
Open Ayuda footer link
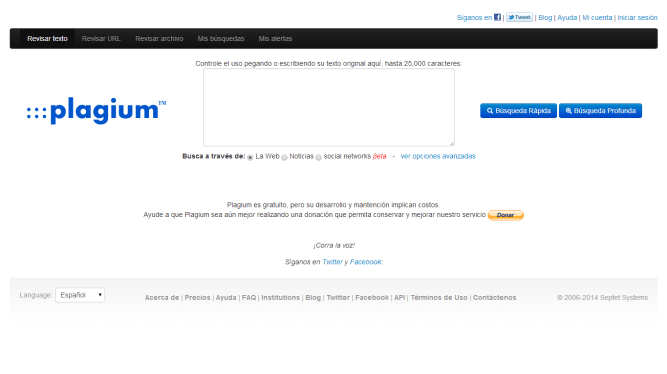[226, 297]
